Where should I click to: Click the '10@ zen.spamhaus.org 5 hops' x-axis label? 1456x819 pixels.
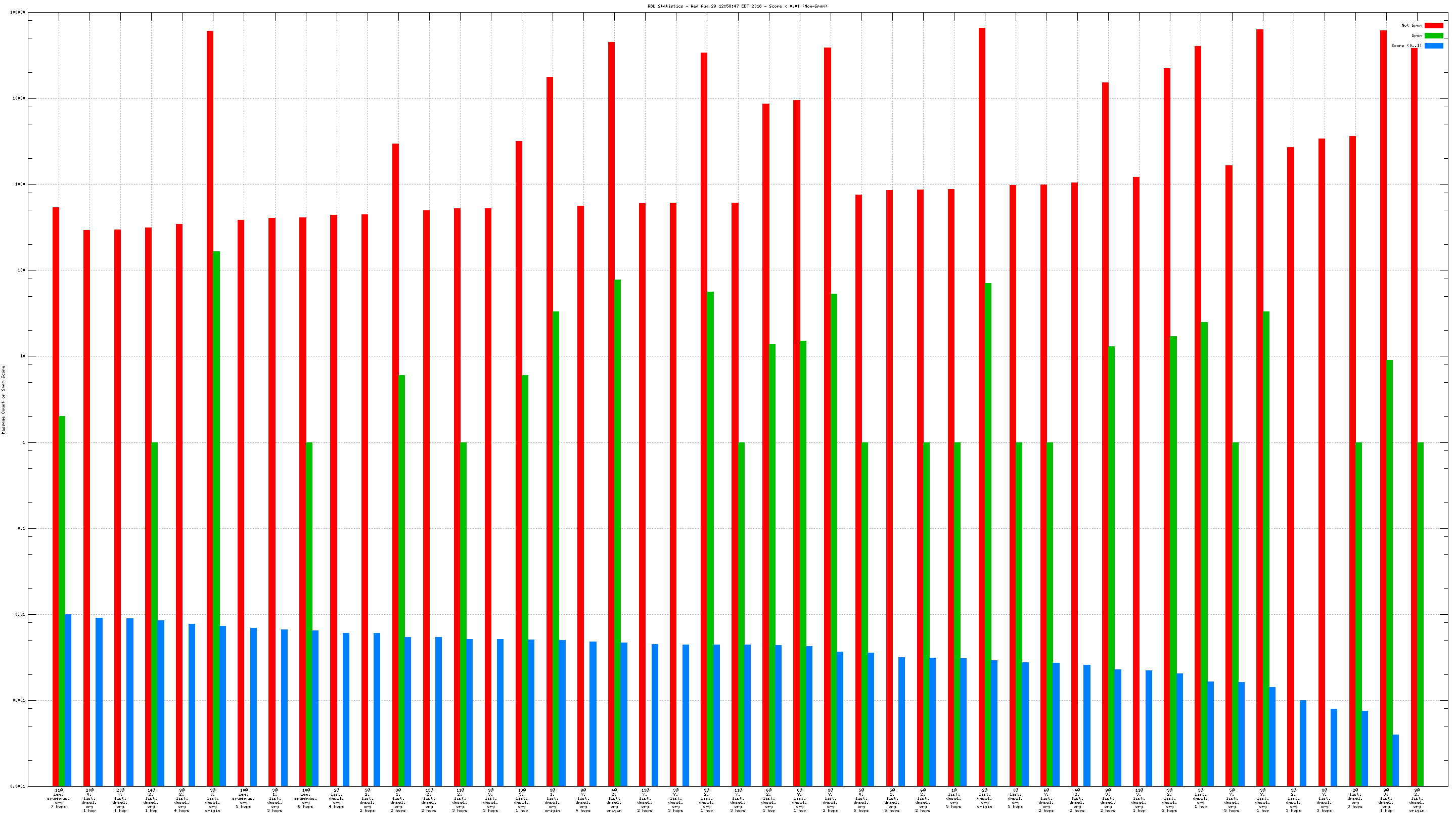244,799
